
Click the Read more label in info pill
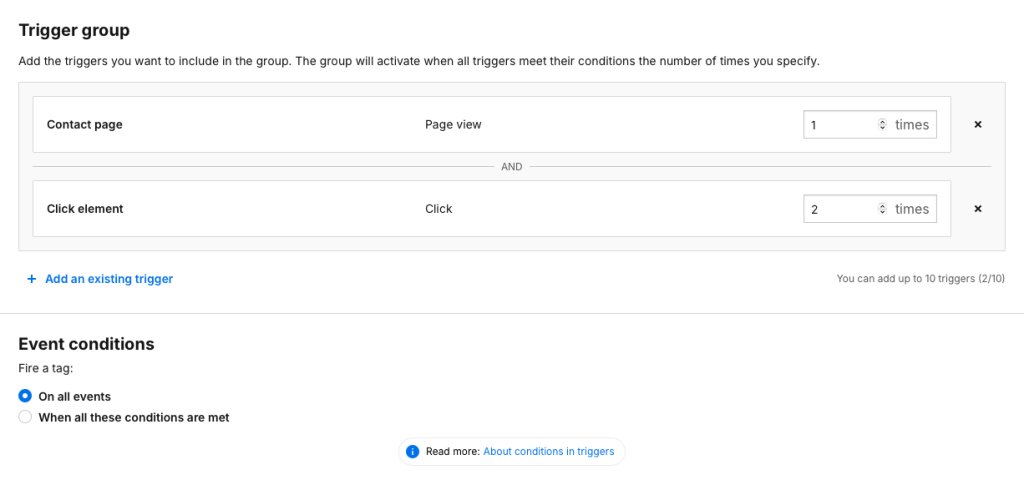(453, 451)
